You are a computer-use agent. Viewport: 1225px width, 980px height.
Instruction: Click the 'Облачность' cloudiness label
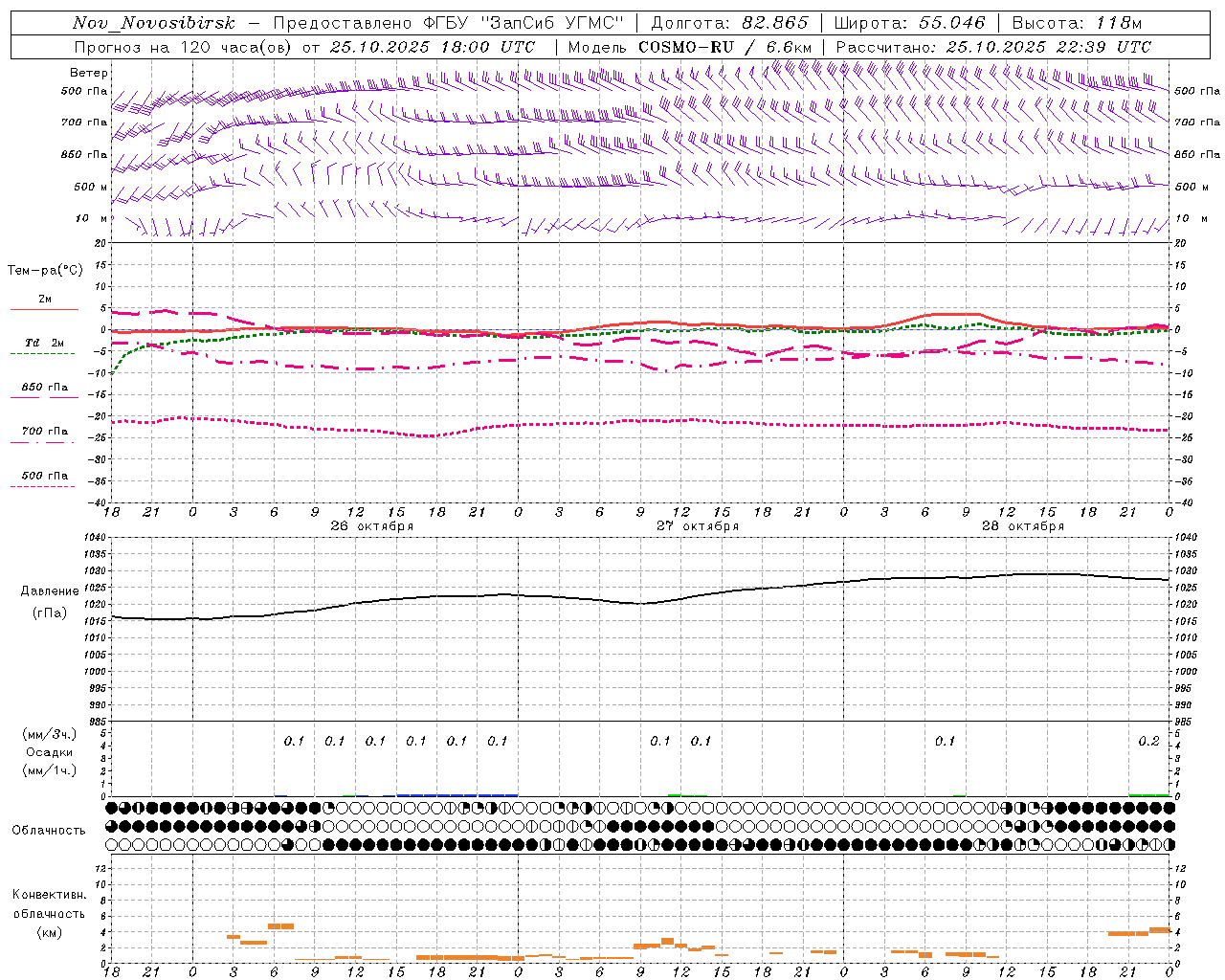tap(49, 831)
